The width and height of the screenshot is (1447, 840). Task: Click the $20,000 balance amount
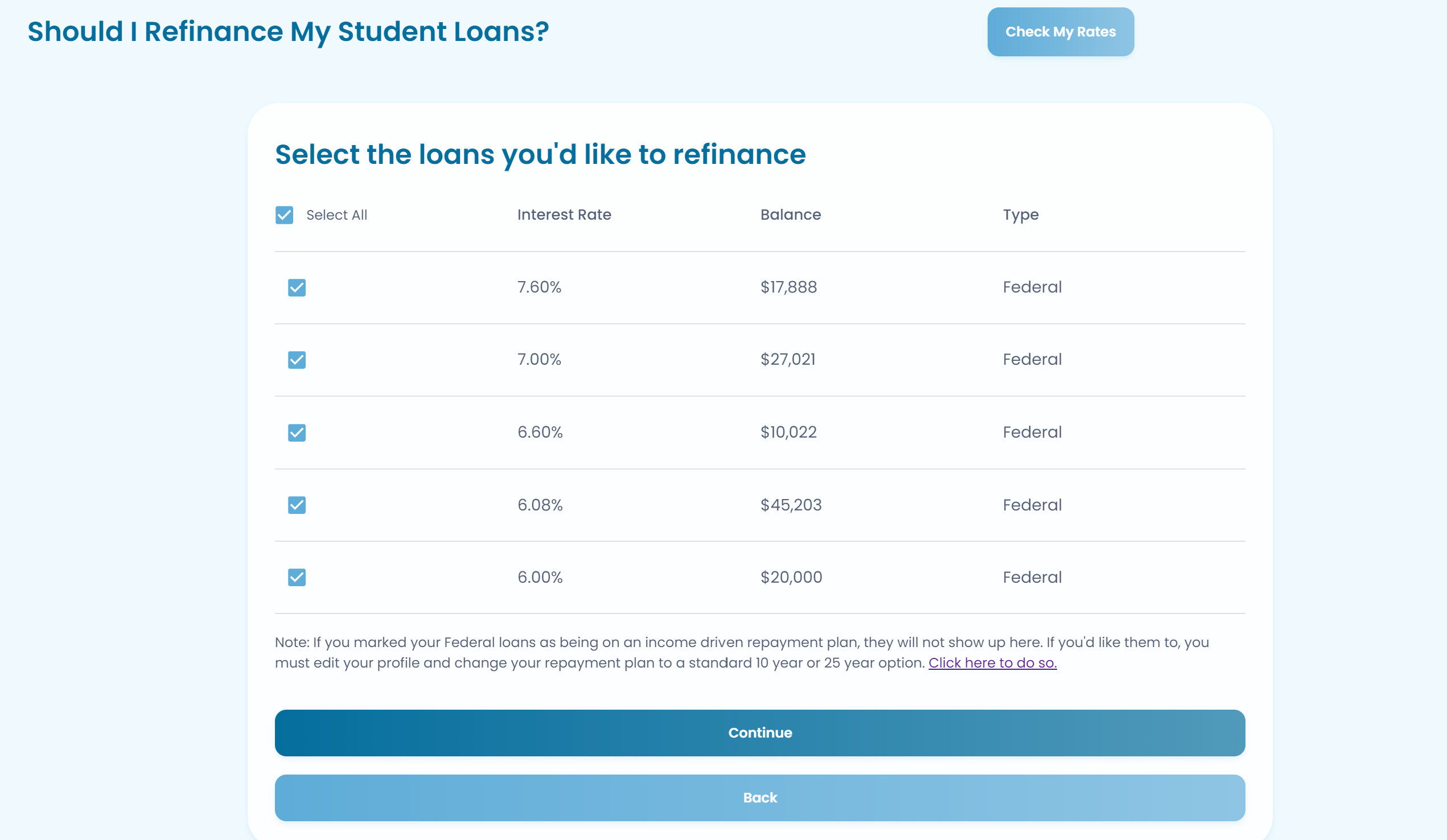pos(791,577)
